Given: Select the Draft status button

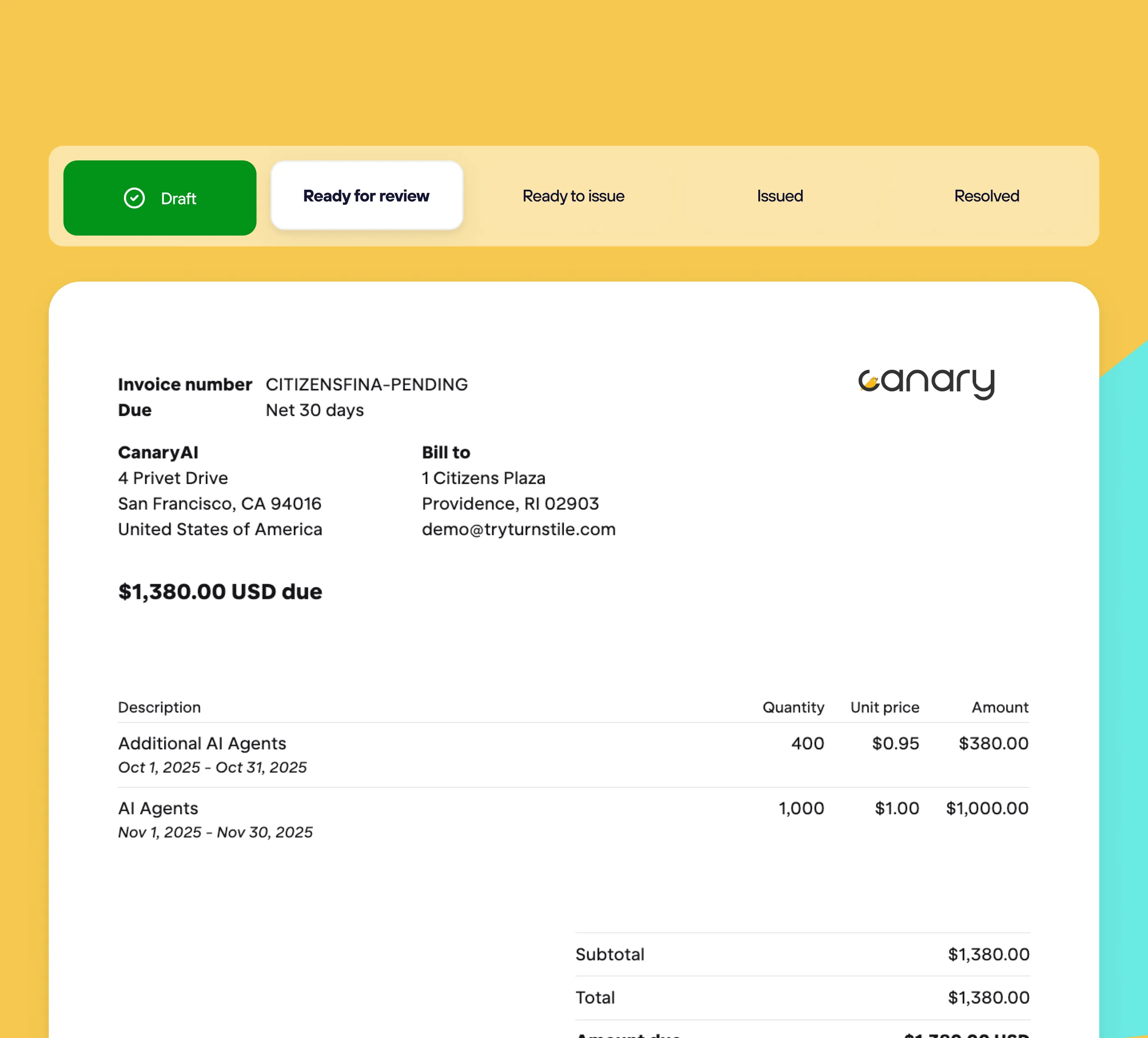Looking at the screenshot, I should click(x=160, y=198).
